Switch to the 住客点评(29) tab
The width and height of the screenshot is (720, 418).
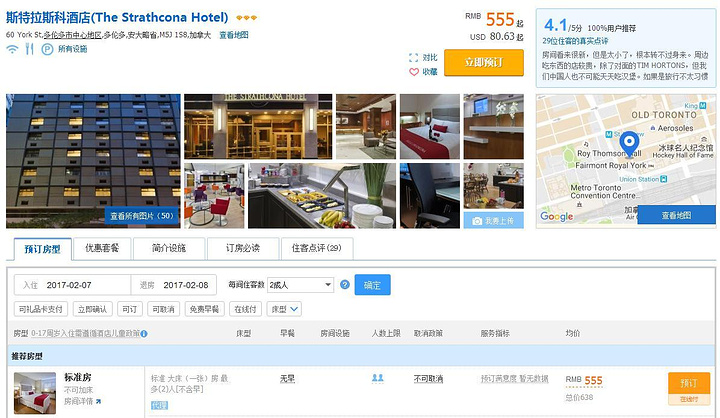click(x=317, y=249)
